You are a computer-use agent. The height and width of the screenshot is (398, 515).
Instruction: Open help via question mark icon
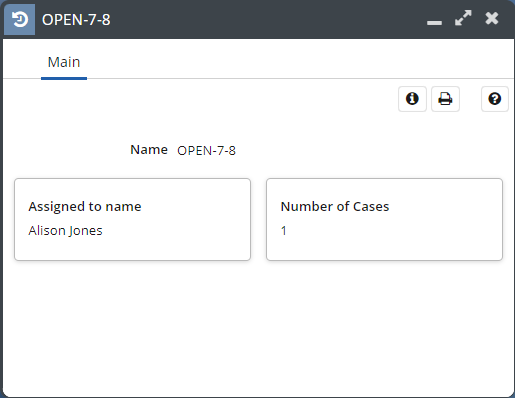495,99
